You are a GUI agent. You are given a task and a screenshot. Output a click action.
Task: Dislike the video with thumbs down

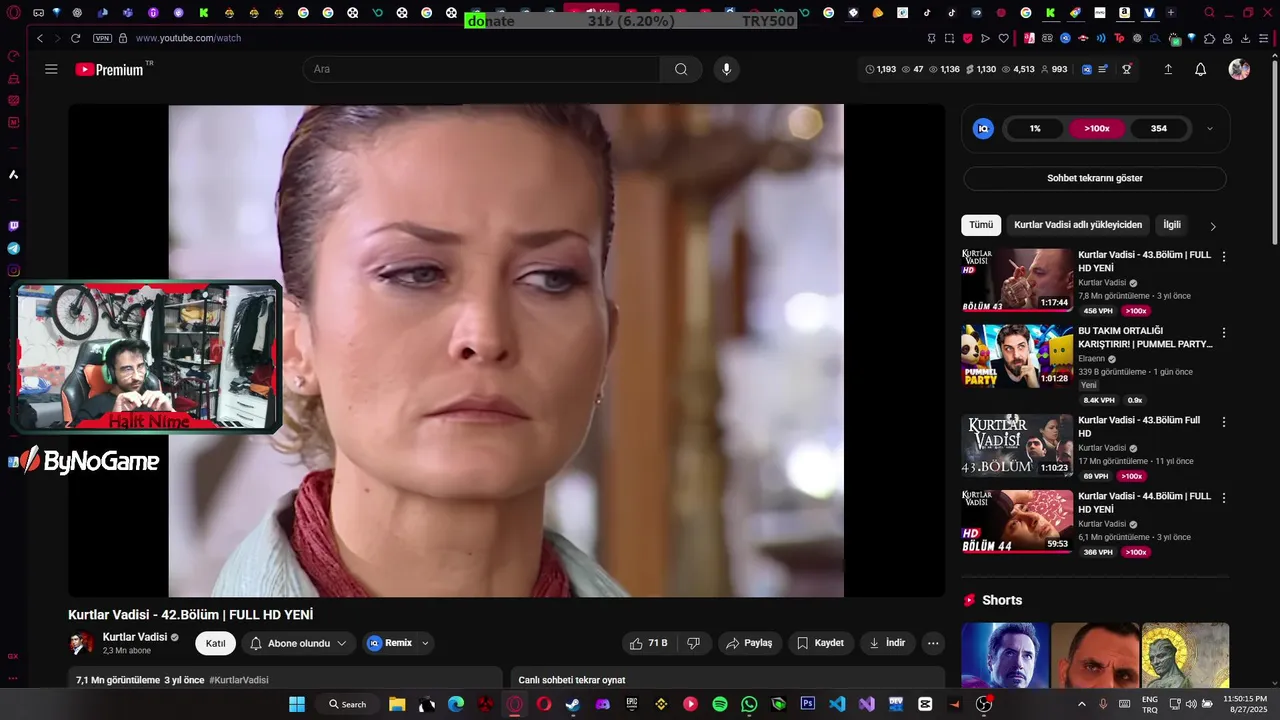click(x=694, y=643)
